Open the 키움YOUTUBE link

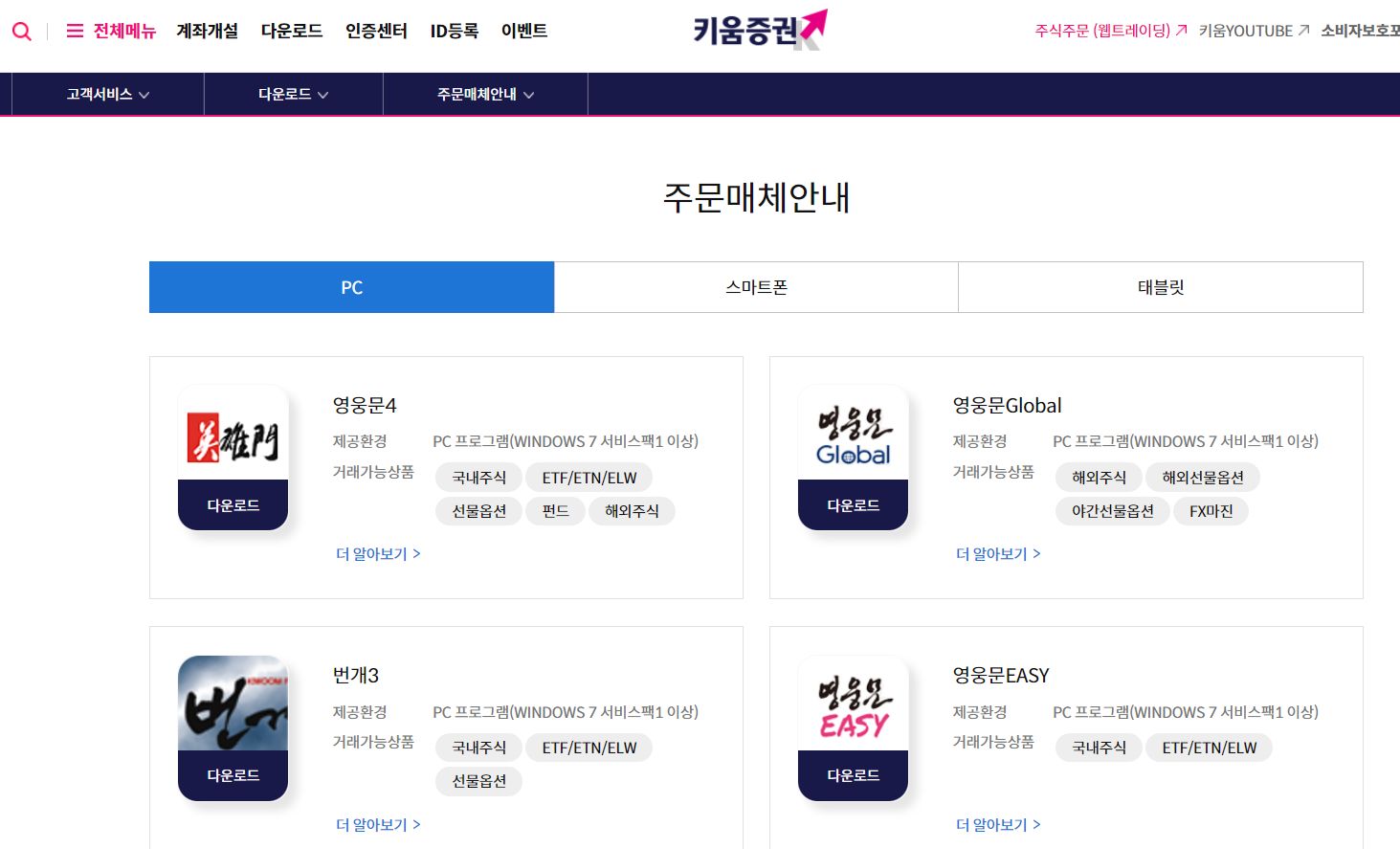coord(1254,31)
